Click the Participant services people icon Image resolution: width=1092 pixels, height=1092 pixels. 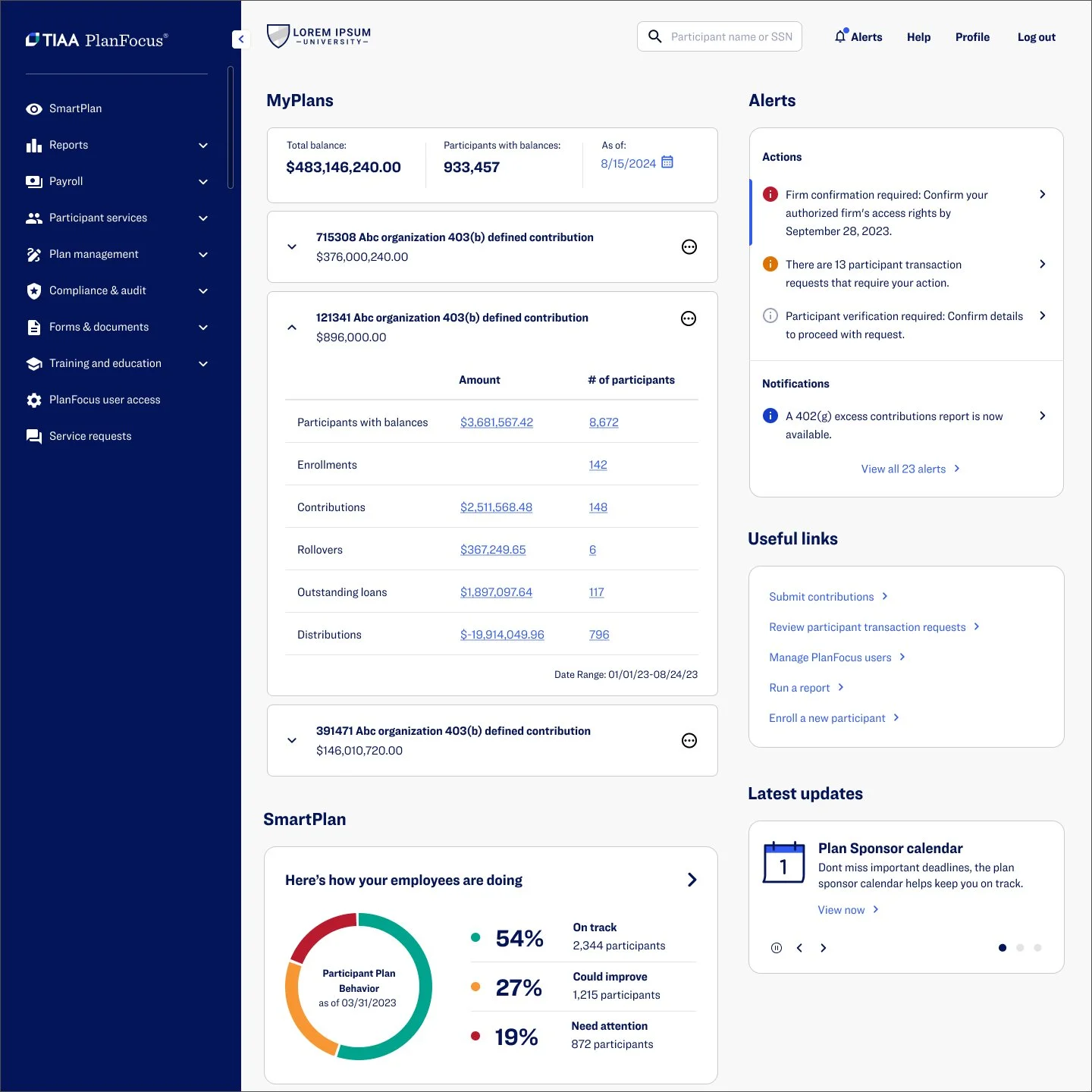point(34,218)
